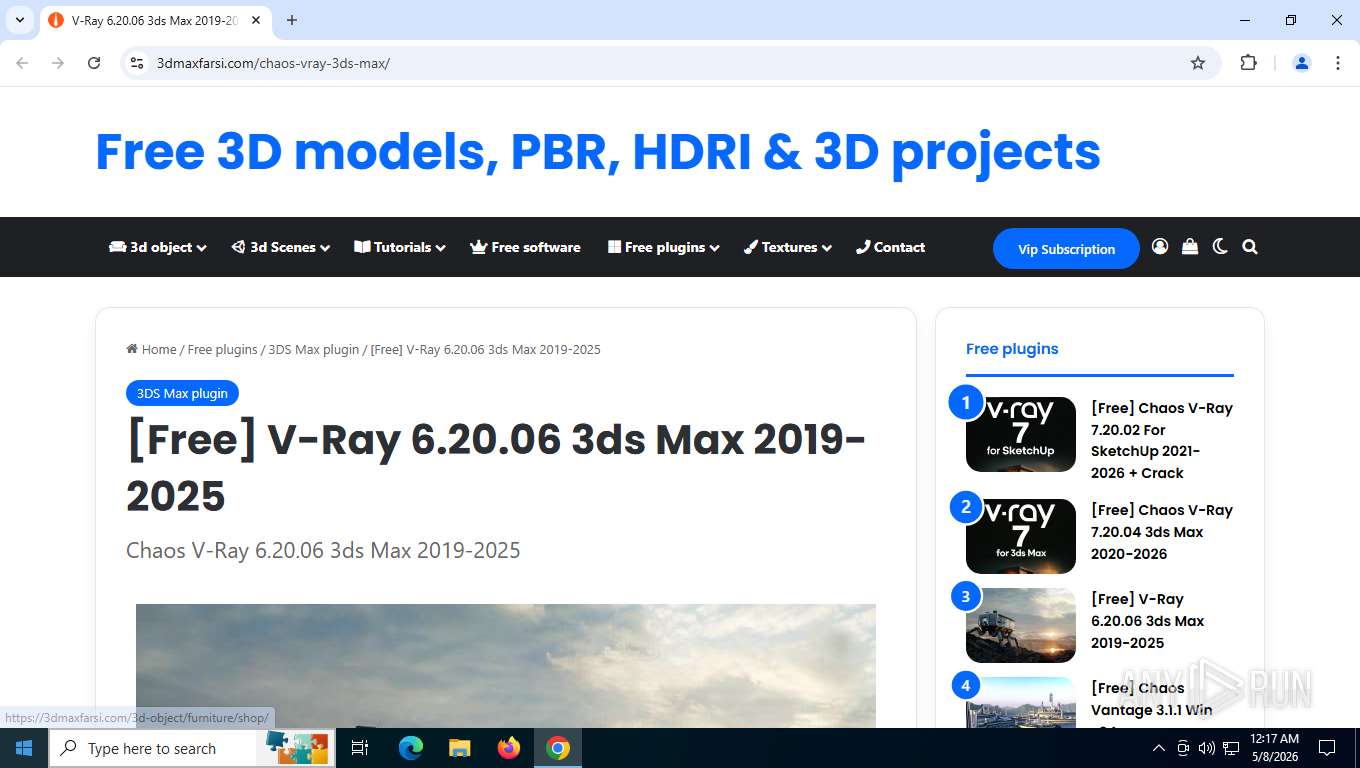Open the notification center icon
1360x768 pixels.
1327,748
